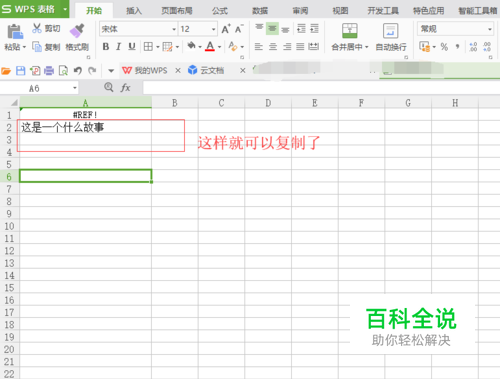
Task: Click the Wrap Text icon
Action: 390,31
